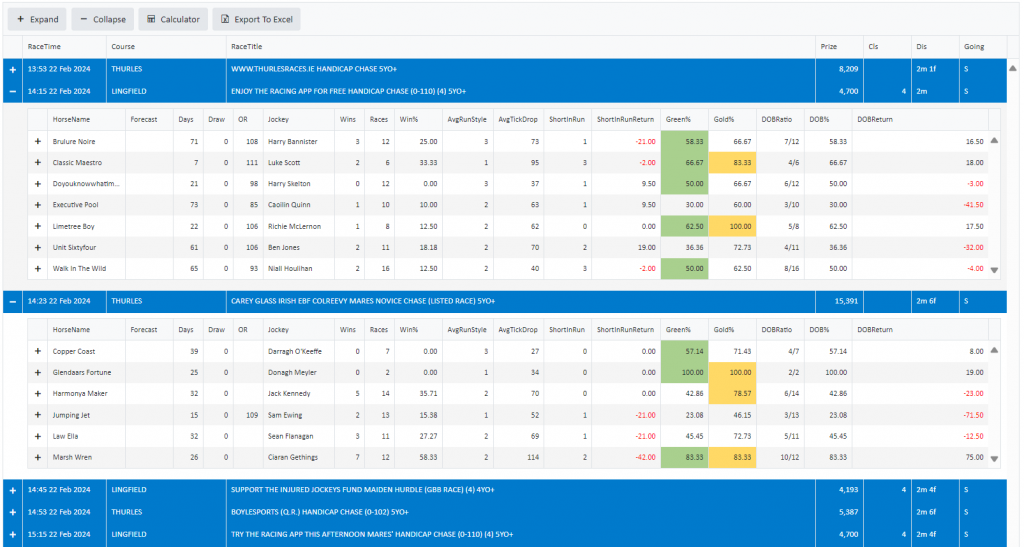Select WWW.THURLESRACES.IE Handicap Chase title
Viewport: 1024px width, 547px height.
click(x=313, y=69)
